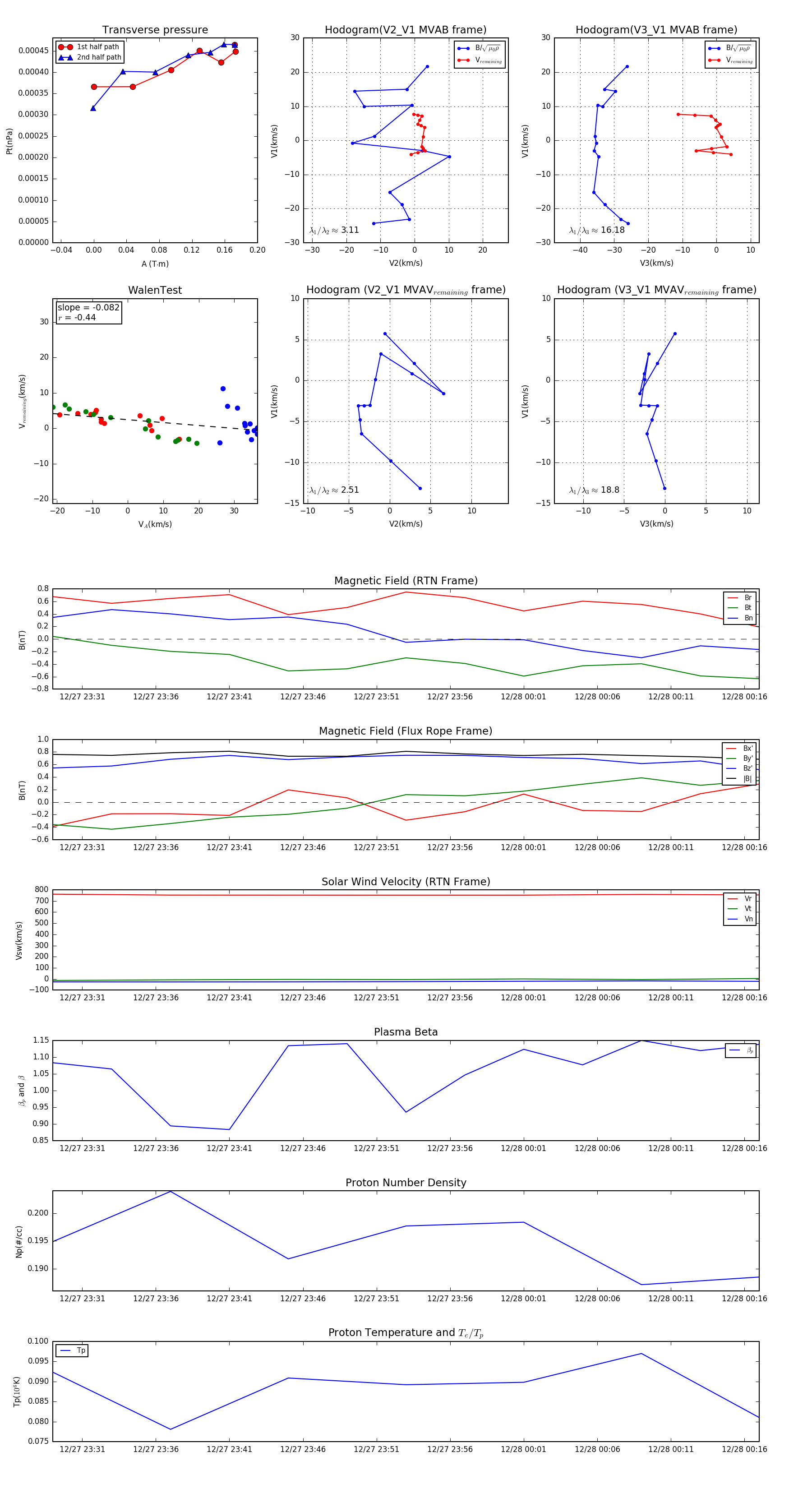Click 'Vr' legend entry in velocity plot
The height and width of the screenshot is (1489, 812).
tap(740, 899)
